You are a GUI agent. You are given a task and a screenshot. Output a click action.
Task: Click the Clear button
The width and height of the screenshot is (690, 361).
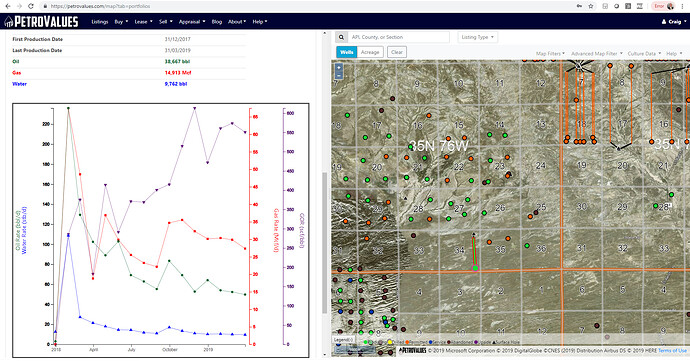396,52
